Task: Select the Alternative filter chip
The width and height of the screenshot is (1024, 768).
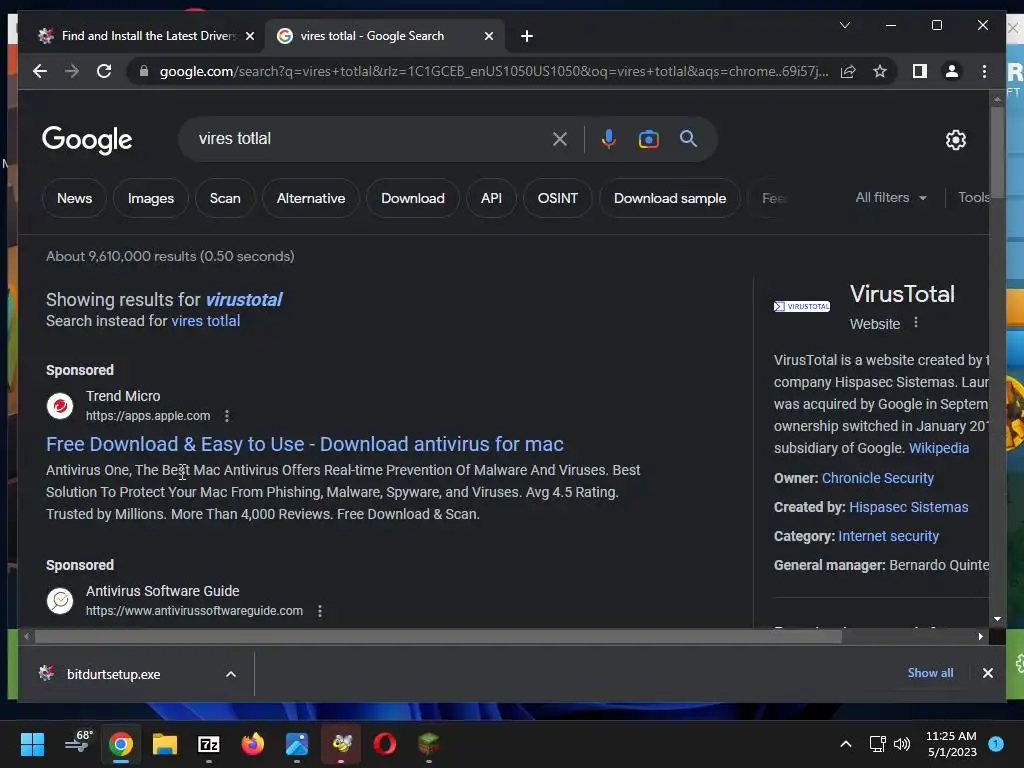Action: 311,198
